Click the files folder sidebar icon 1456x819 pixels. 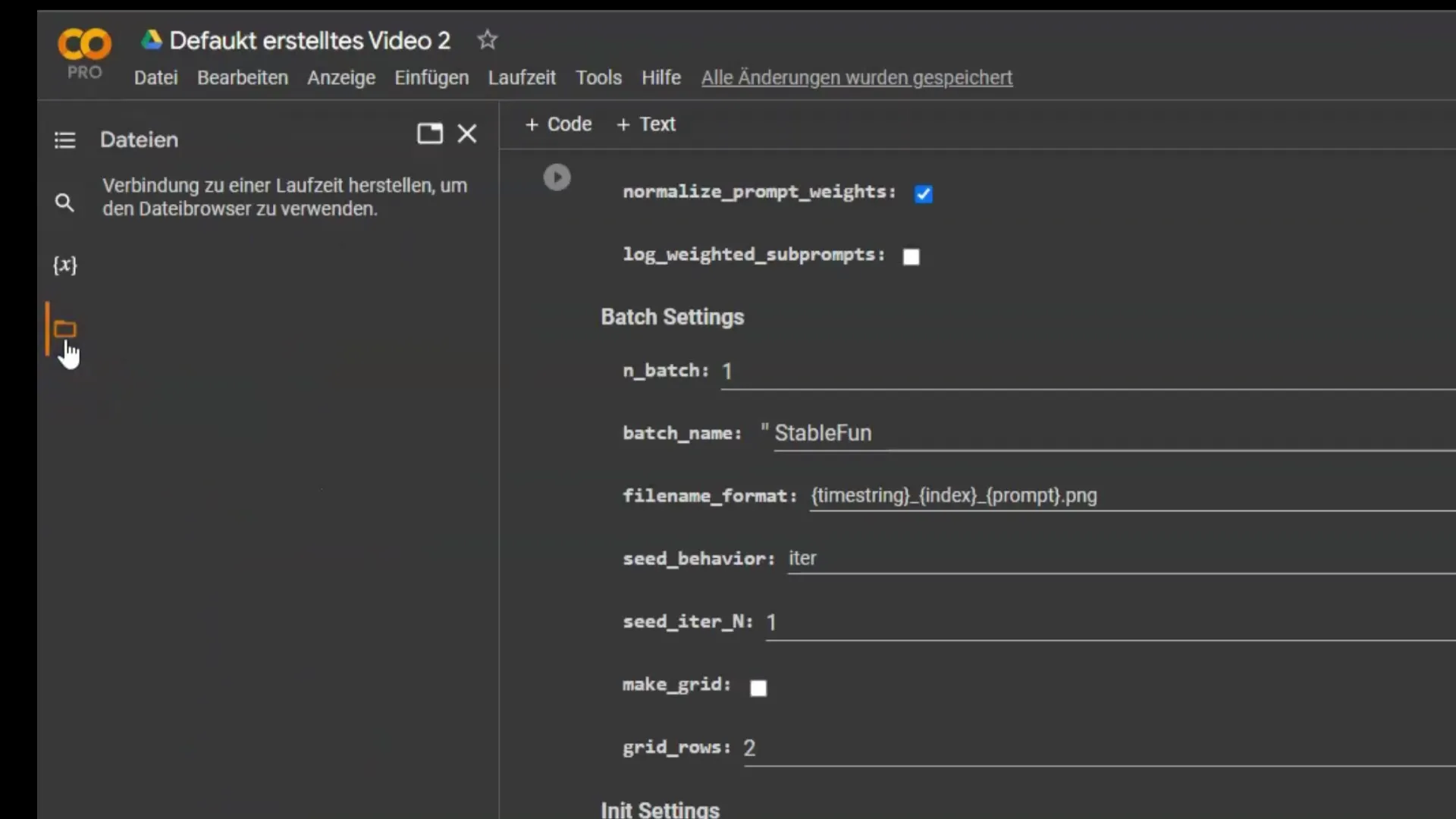pyautogui.click(x=65, y=329)
